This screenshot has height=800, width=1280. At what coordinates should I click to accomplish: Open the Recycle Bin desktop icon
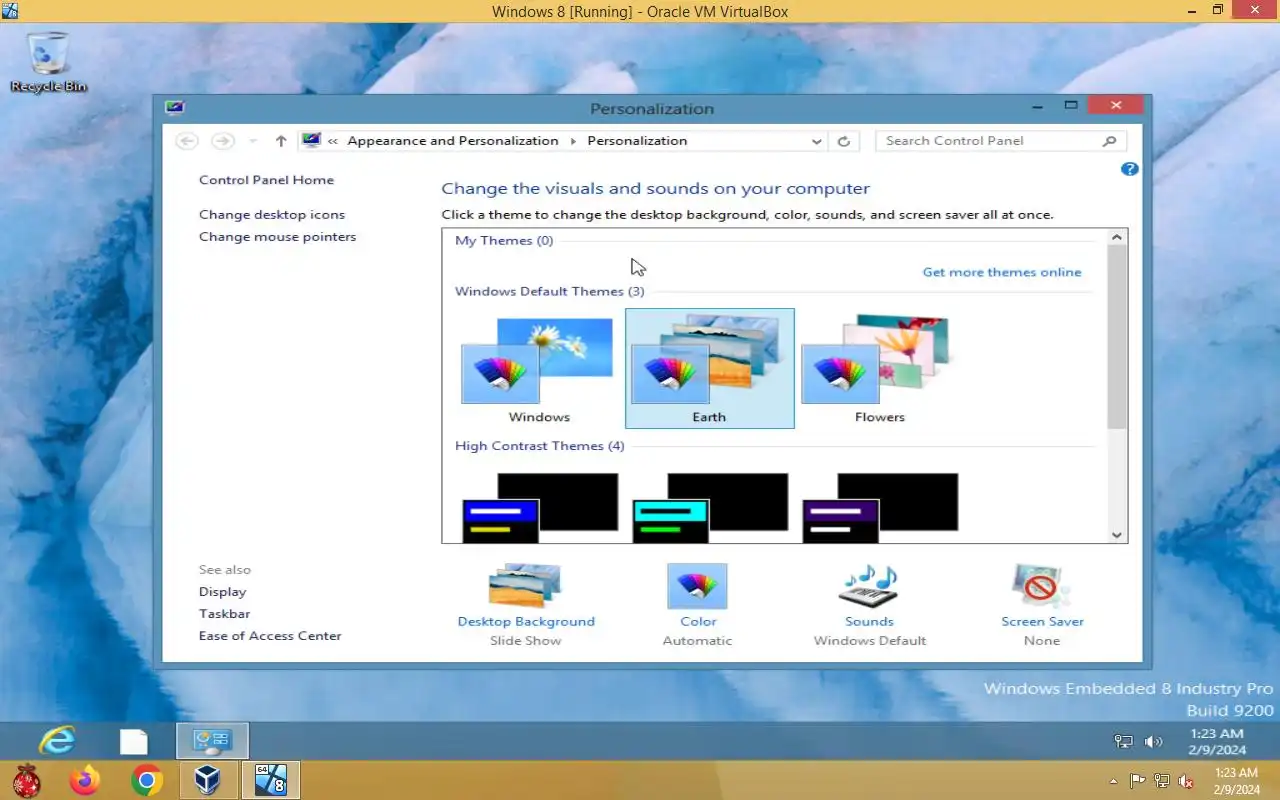49,61
